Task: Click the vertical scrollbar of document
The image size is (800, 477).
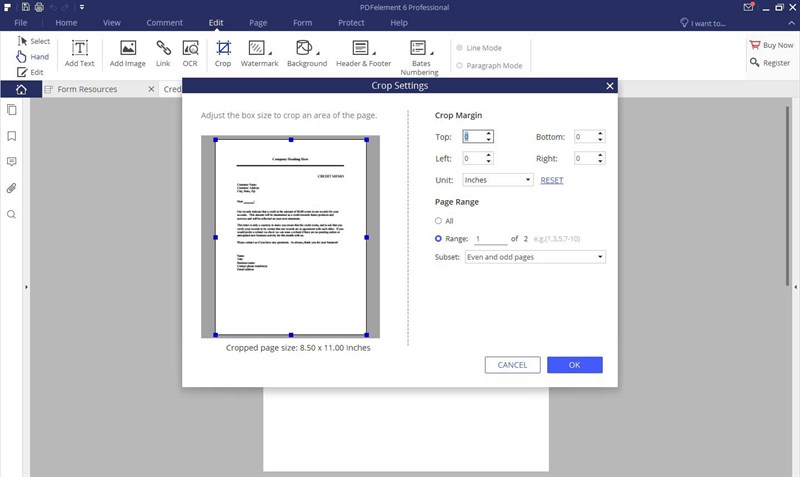Action: 788,196
